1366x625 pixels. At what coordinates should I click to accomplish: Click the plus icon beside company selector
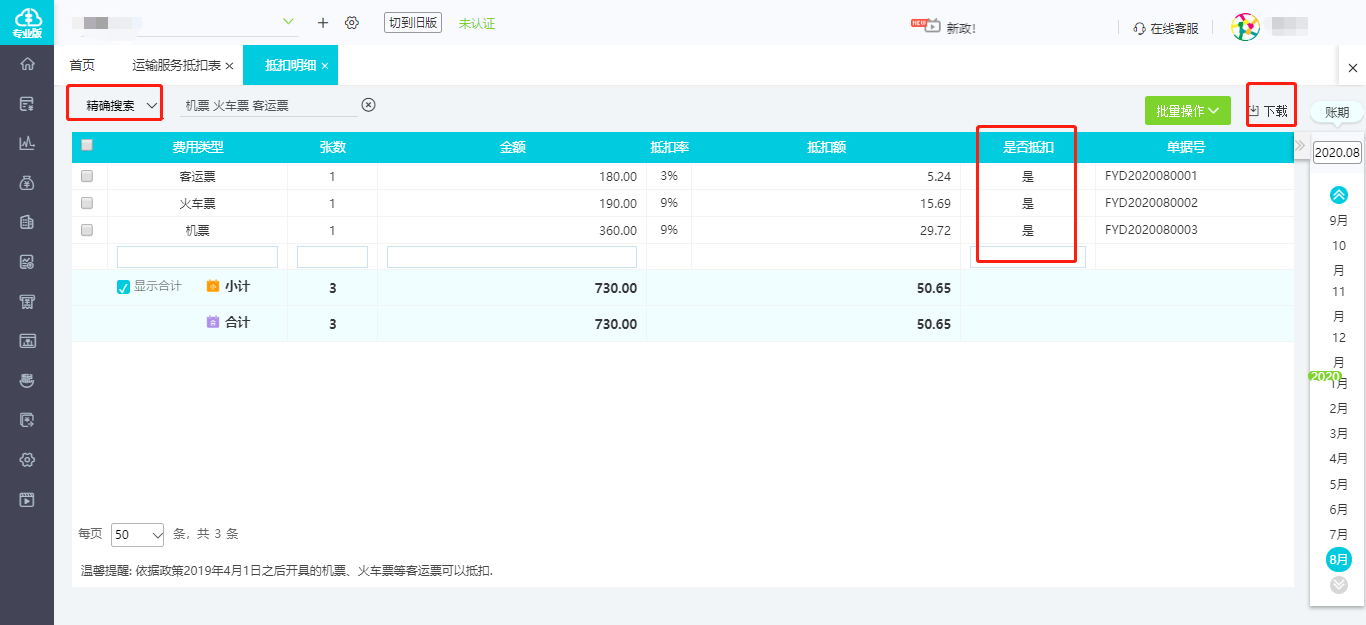pos(322,22)
